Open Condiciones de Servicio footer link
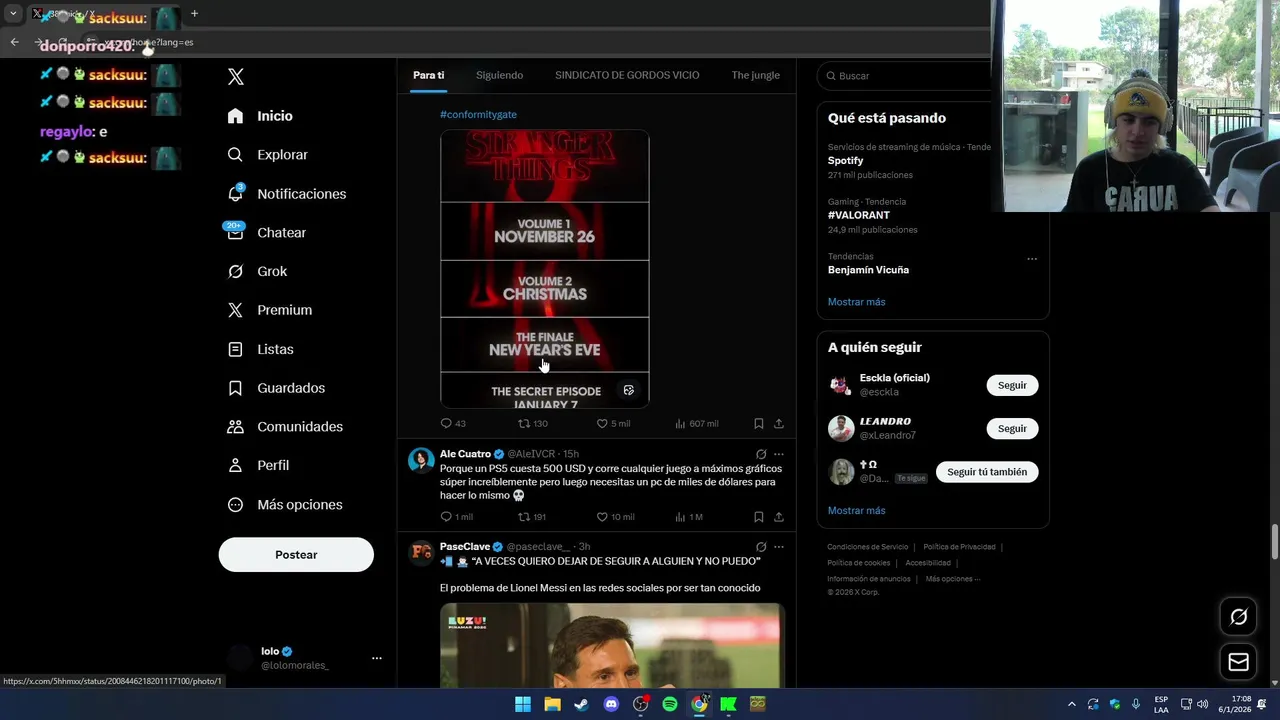 click(868, 547)
